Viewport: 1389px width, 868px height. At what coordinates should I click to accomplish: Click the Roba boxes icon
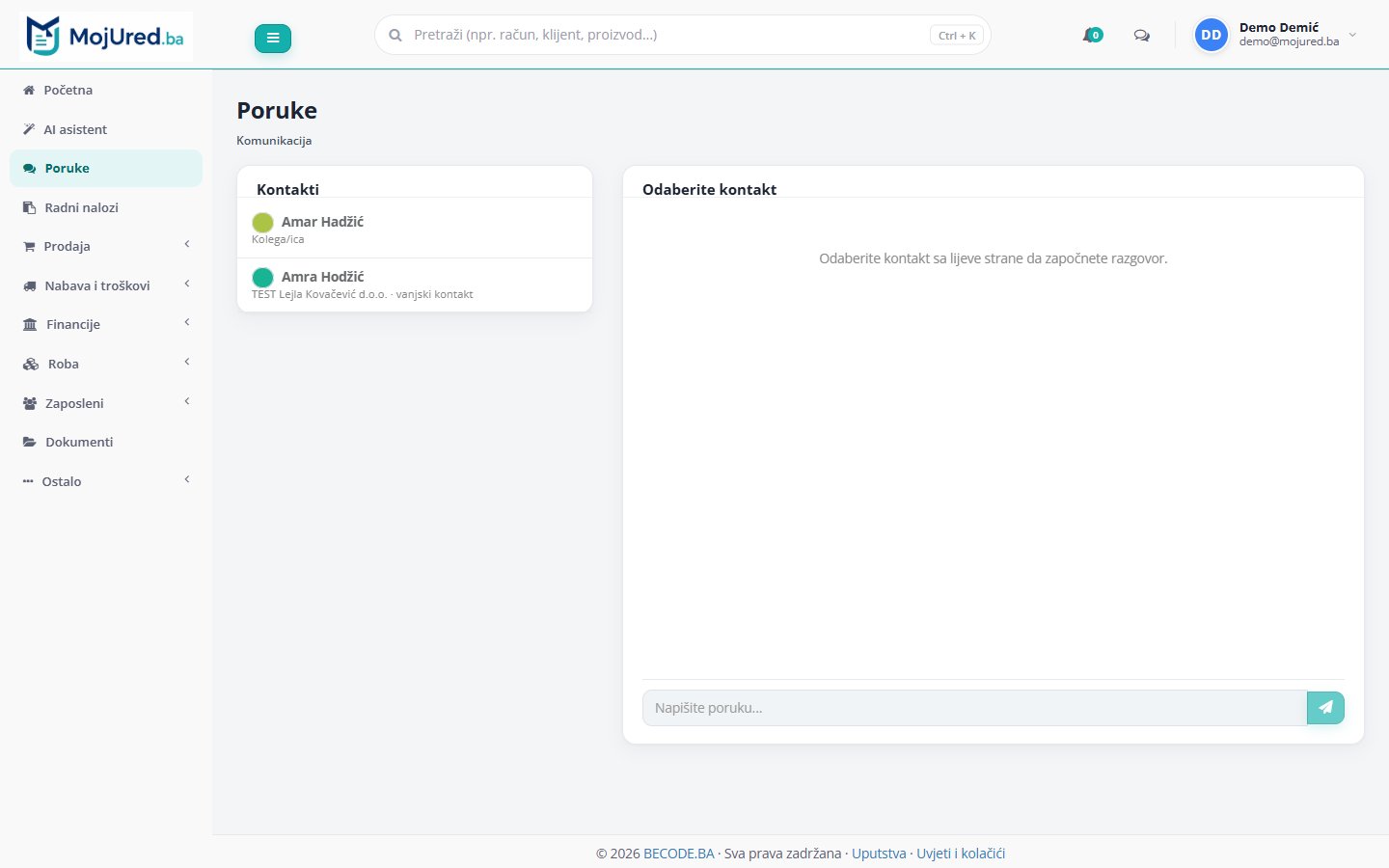pyautogui.click(x=31, y=364)
